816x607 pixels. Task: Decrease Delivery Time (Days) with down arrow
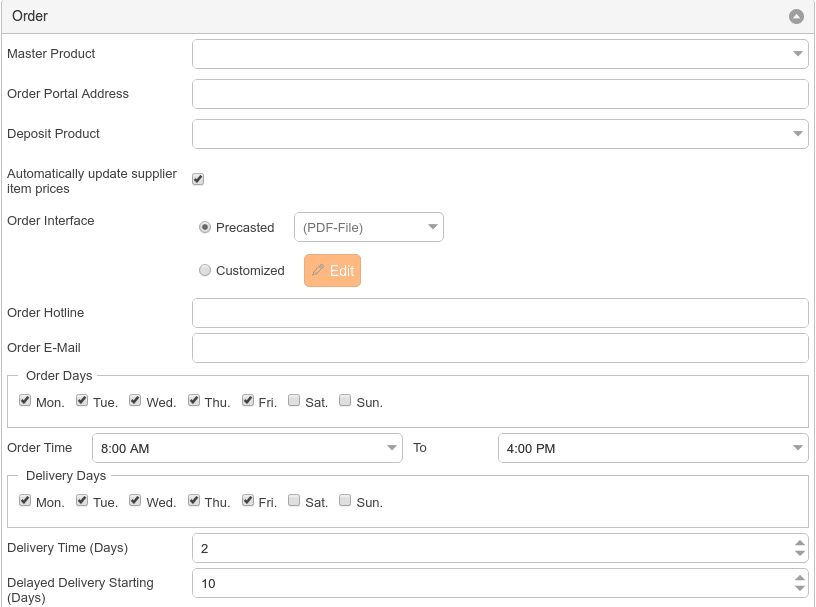point(799,553)
